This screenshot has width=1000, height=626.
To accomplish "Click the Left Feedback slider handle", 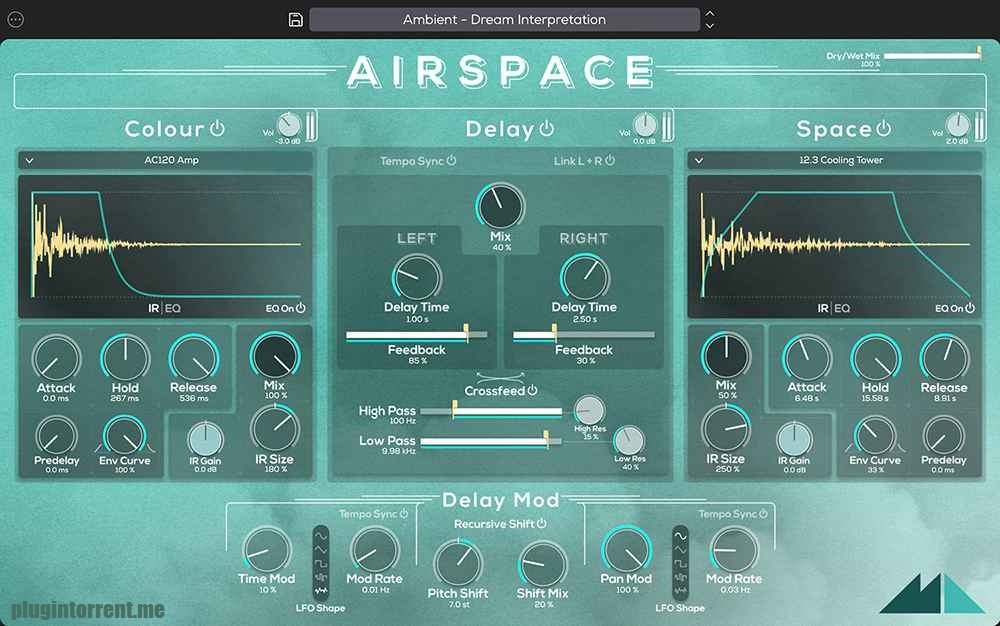I will coord(466,332).
